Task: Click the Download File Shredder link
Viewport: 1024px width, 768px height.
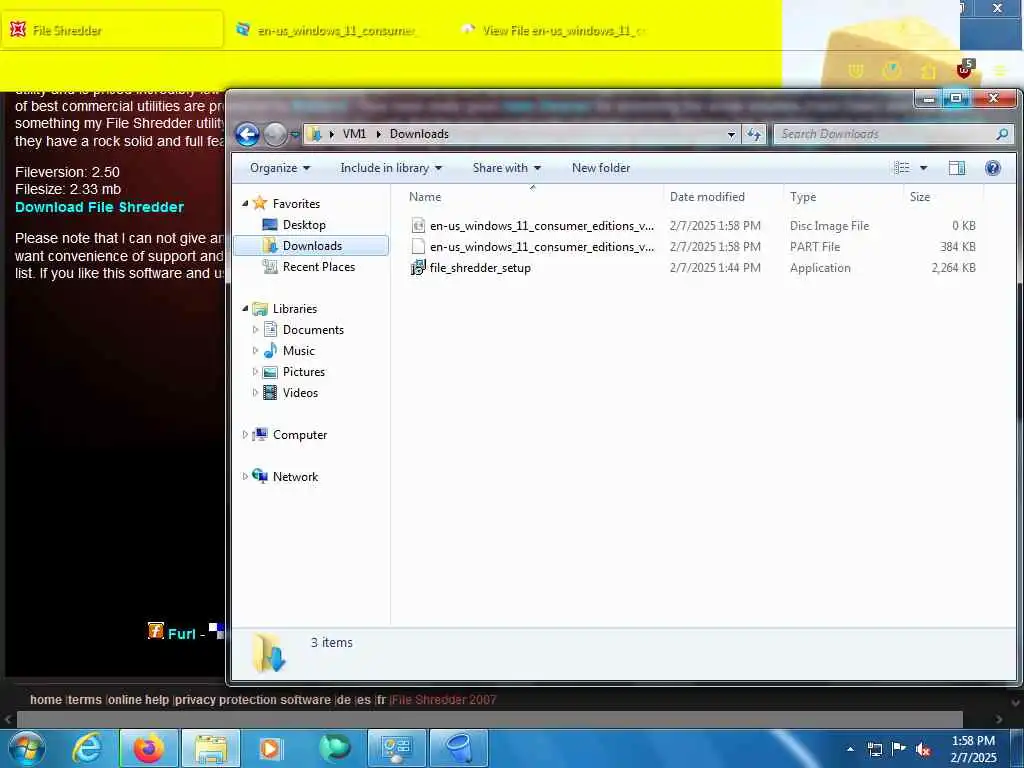Action: pyautogui.click(x=99, y=207)
